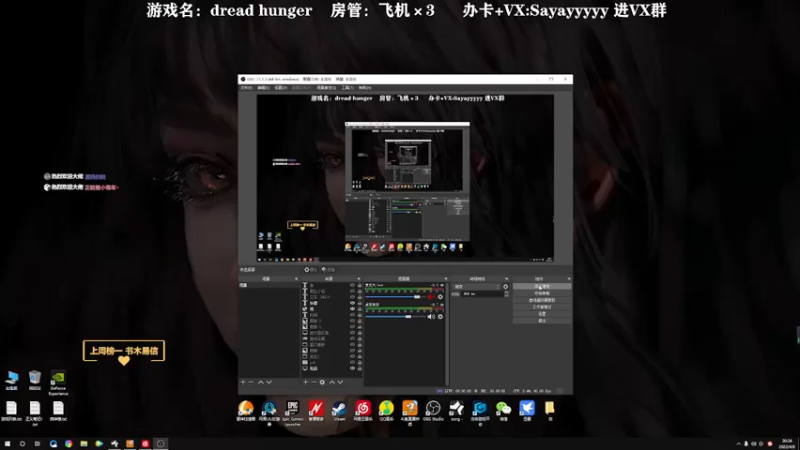The image size is (800, 450).
Task: Open the scene transition properties gear
Action: [506, 287]
